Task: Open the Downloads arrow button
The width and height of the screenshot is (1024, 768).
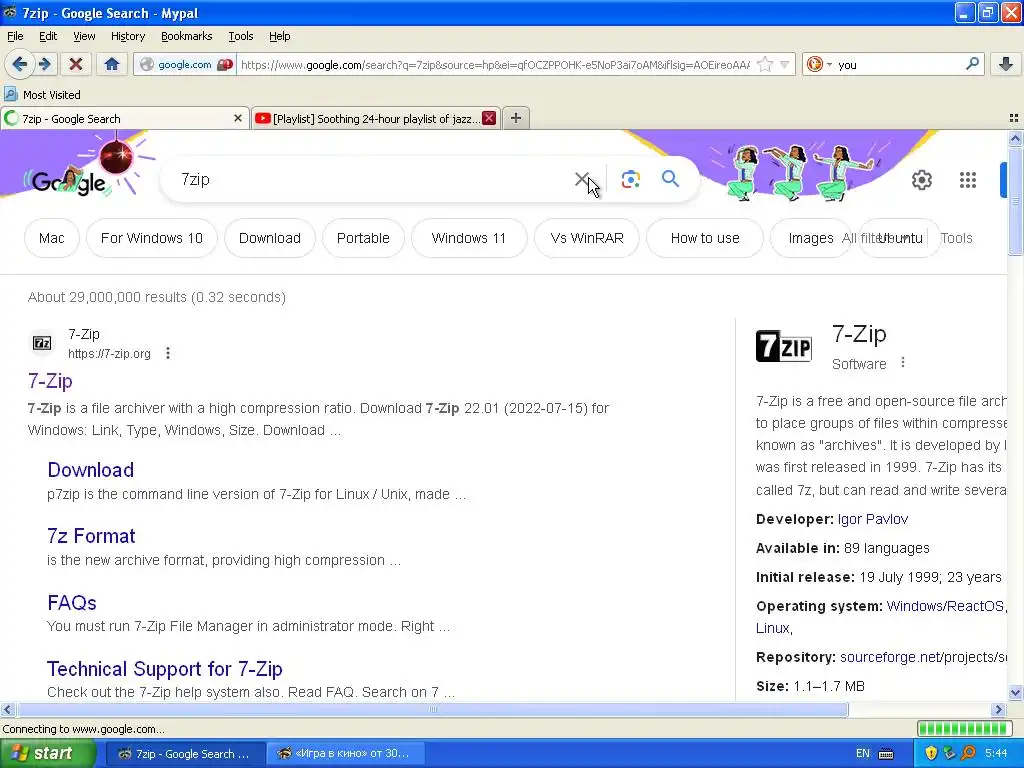Action: pyautogui.click(x=1006, y=64)
